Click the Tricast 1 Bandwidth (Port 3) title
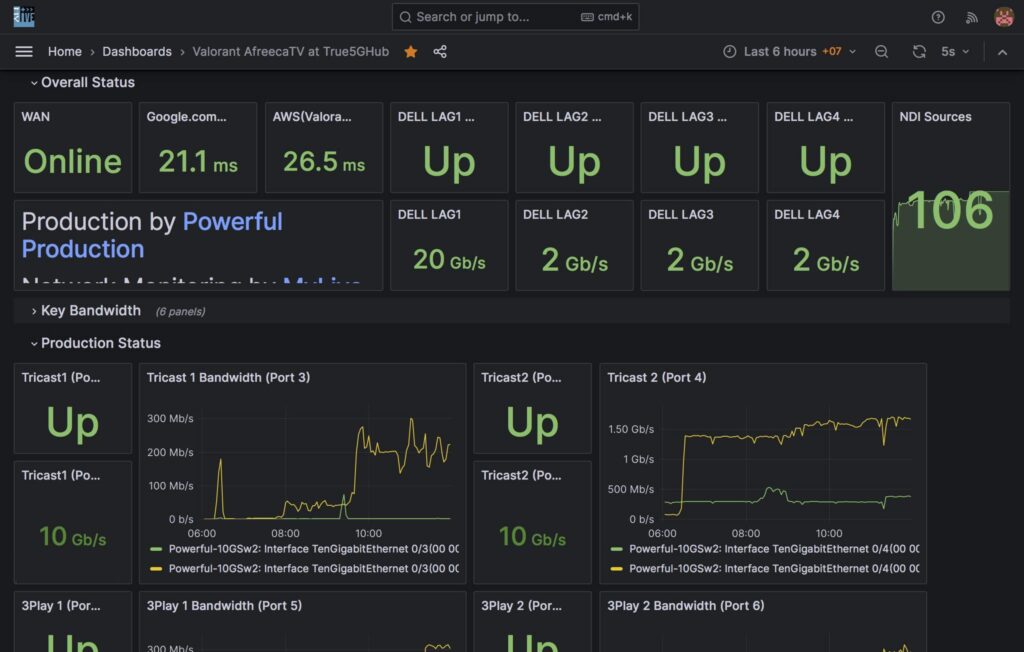Screen dimensions: 1024x652 229,378
